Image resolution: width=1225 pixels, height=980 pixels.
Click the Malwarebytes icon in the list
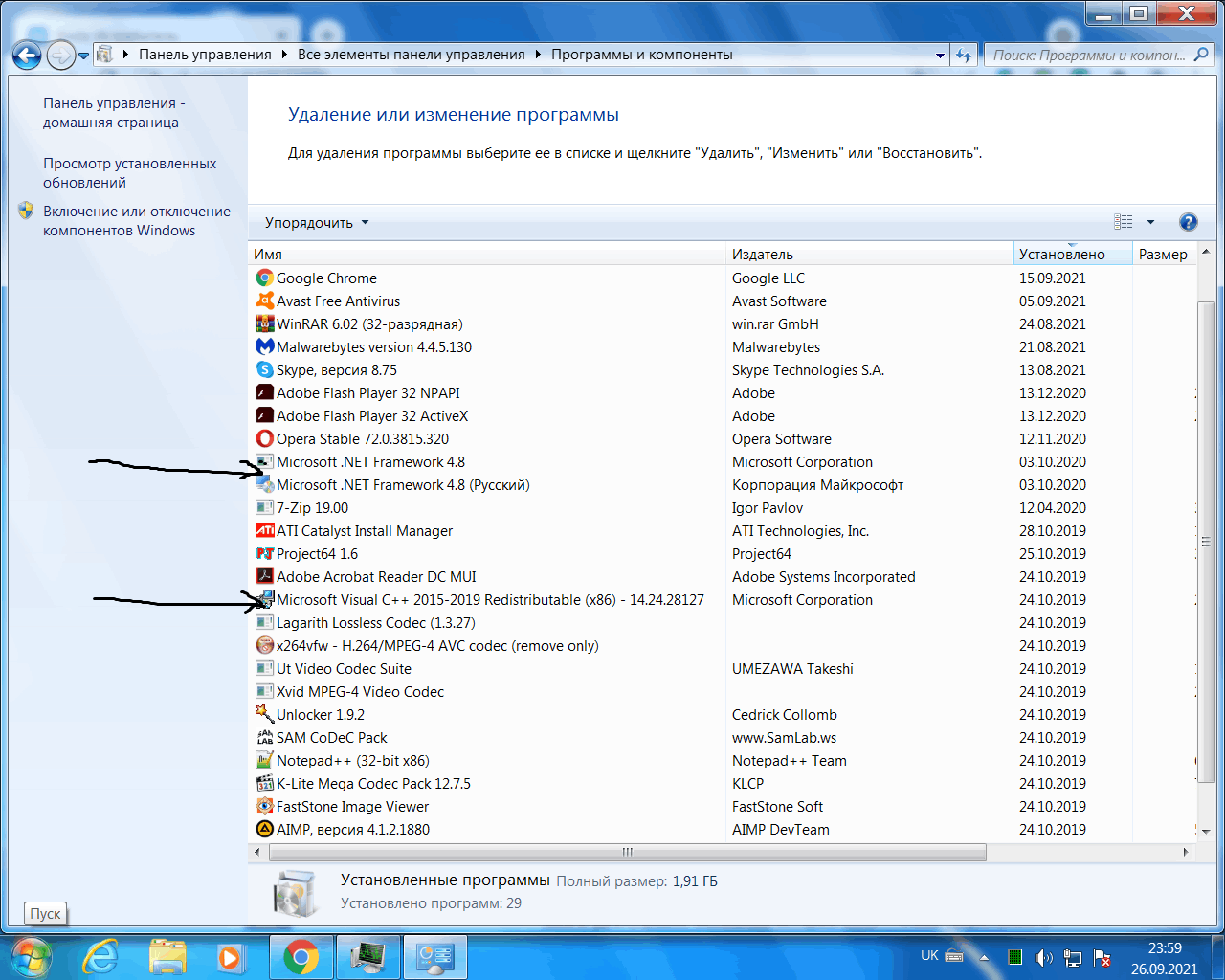(265, 346)
